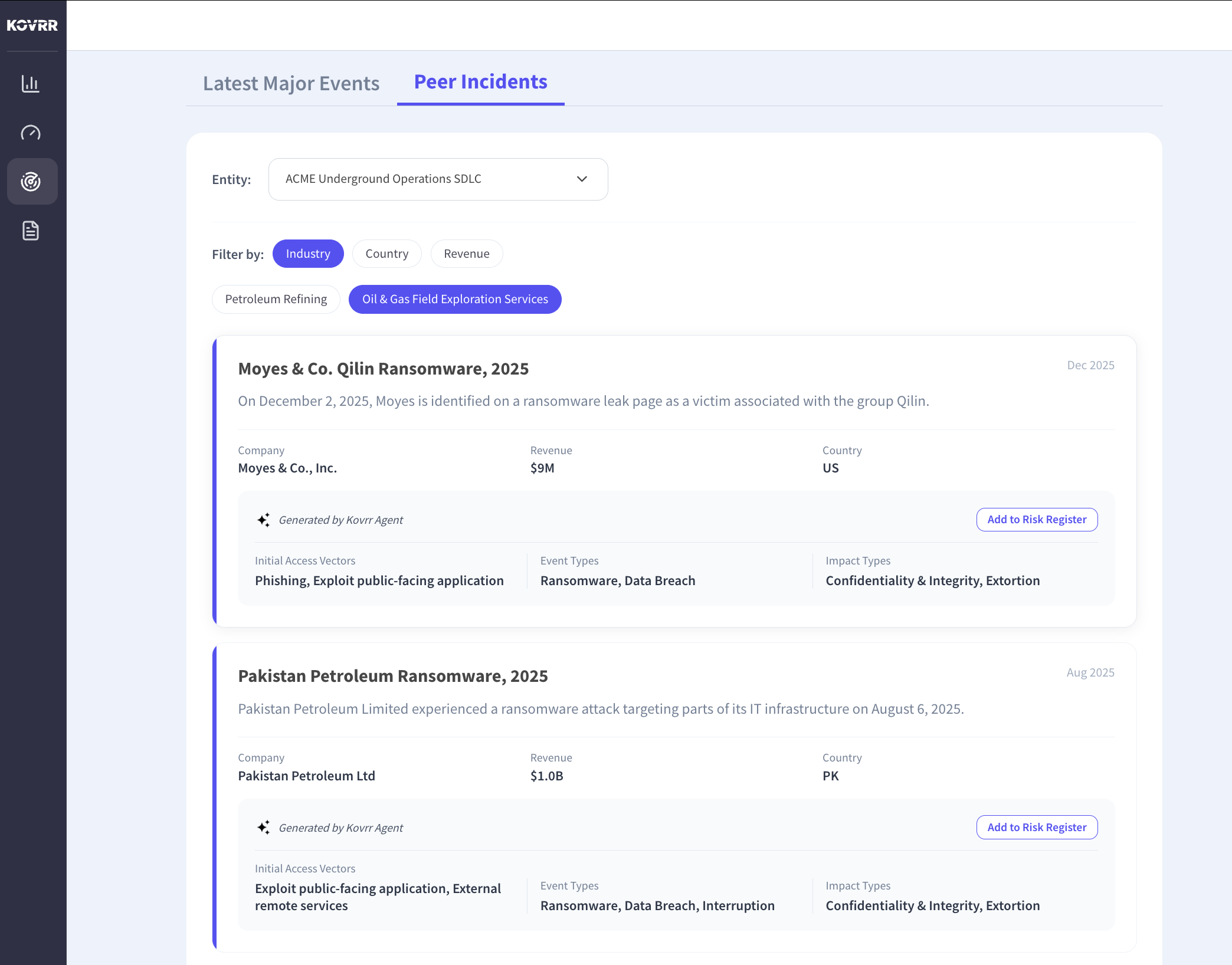Open the Entity dropdown
Screen dimensions: 1232x965
[438, 179]
